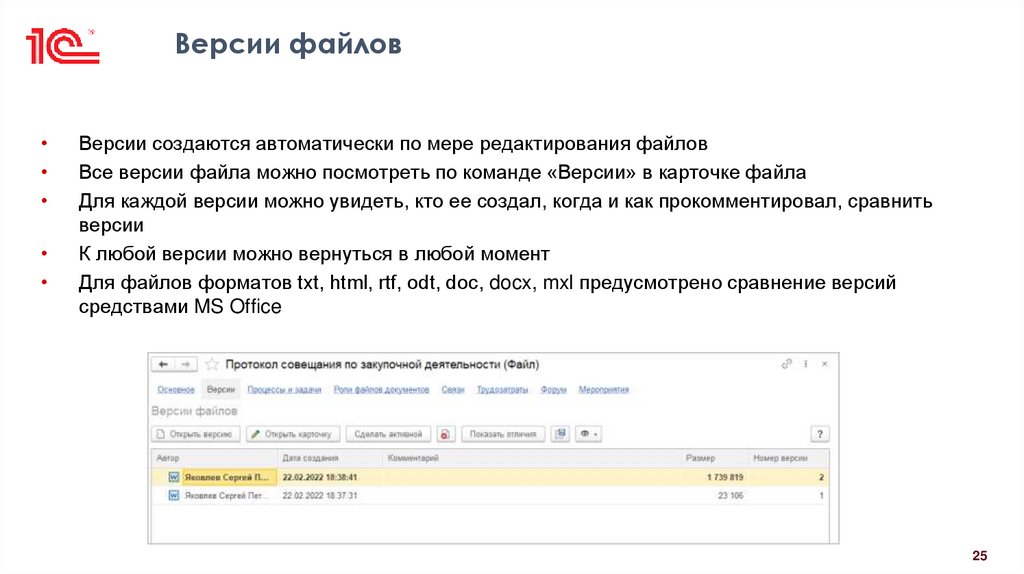
Task: Click the 1C logo
Action: click(x=63, y=46)
